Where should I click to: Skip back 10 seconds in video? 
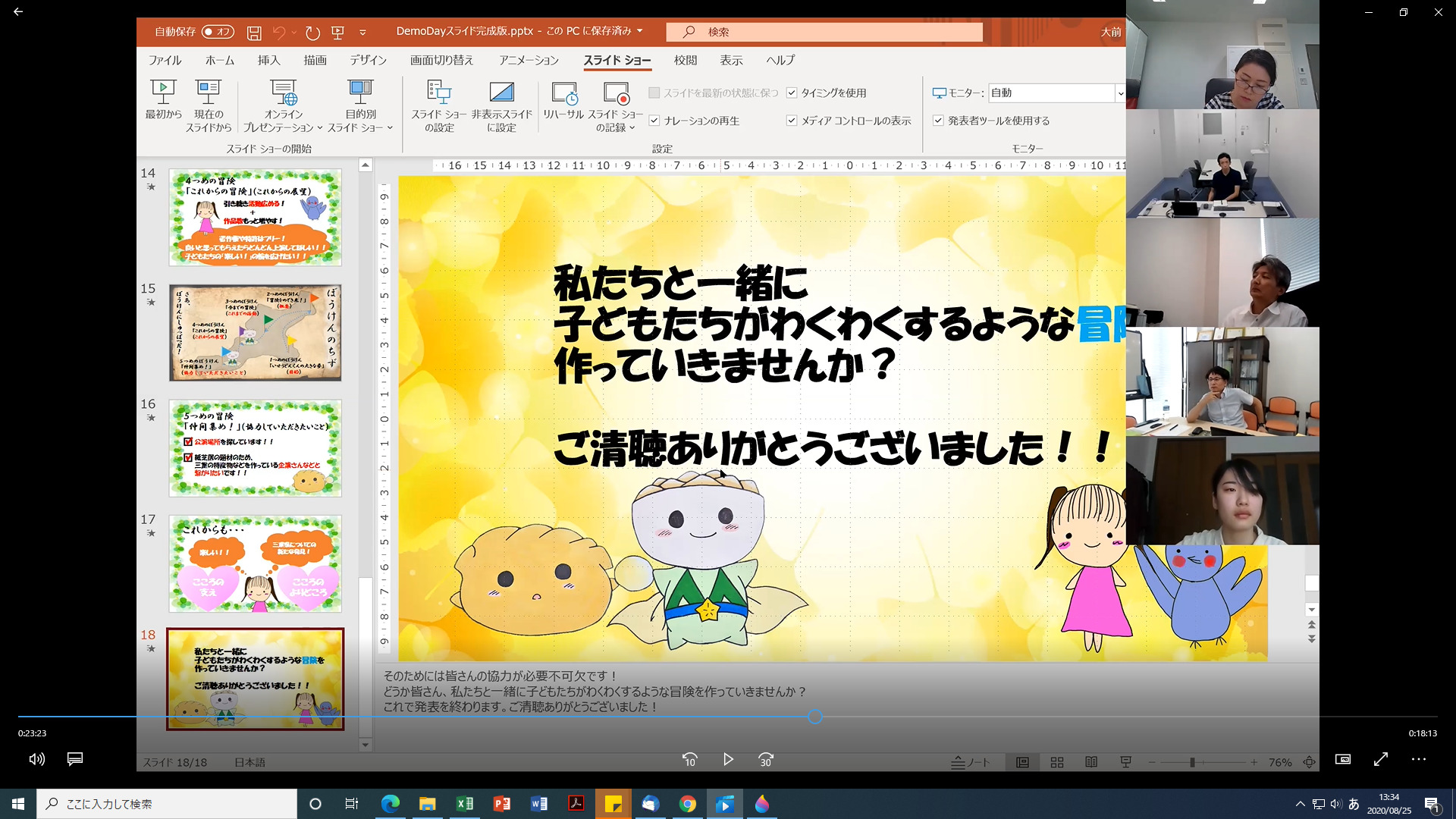coord(689,759)
